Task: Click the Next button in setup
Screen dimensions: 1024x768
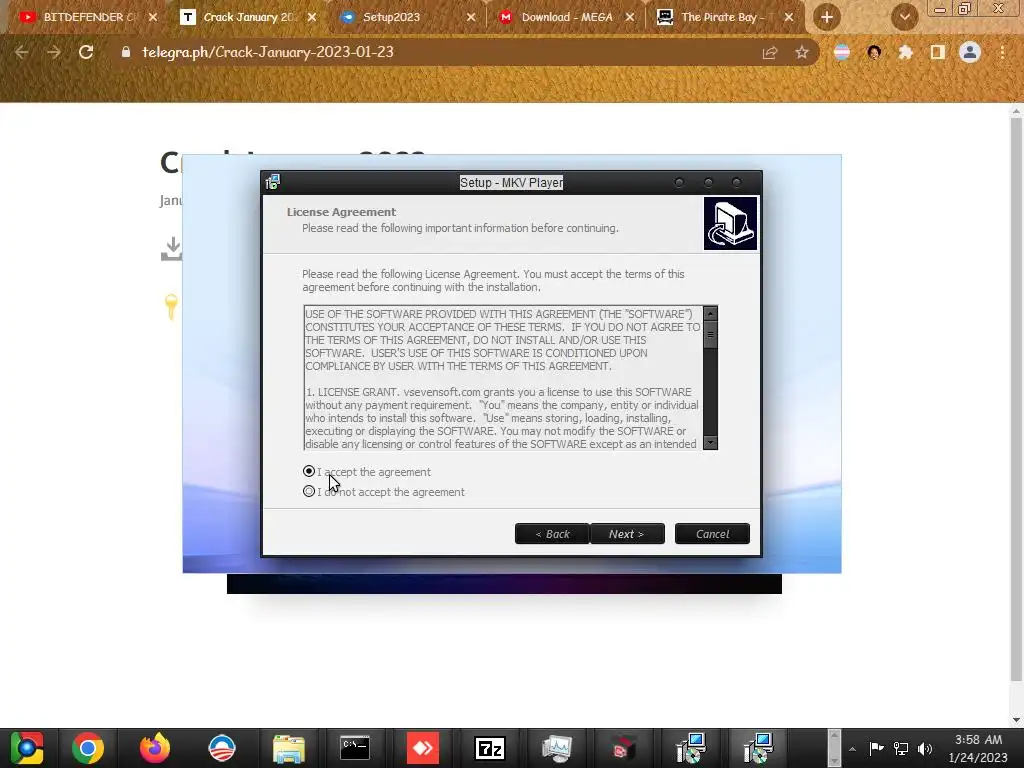Action: (x=627, y=534)
